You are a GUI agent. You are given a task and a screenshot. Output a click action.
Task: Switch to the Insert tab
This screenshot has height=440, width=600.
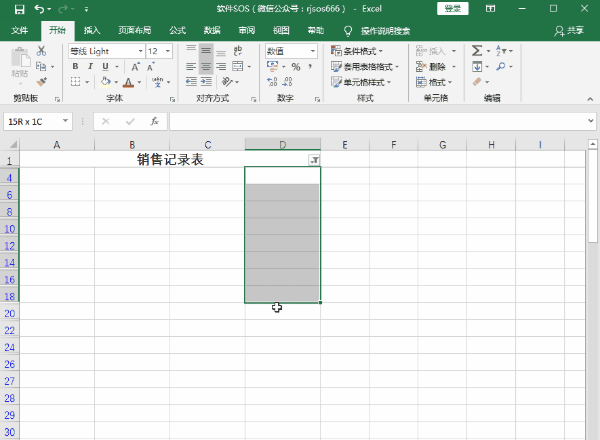(x=92, y=30)
